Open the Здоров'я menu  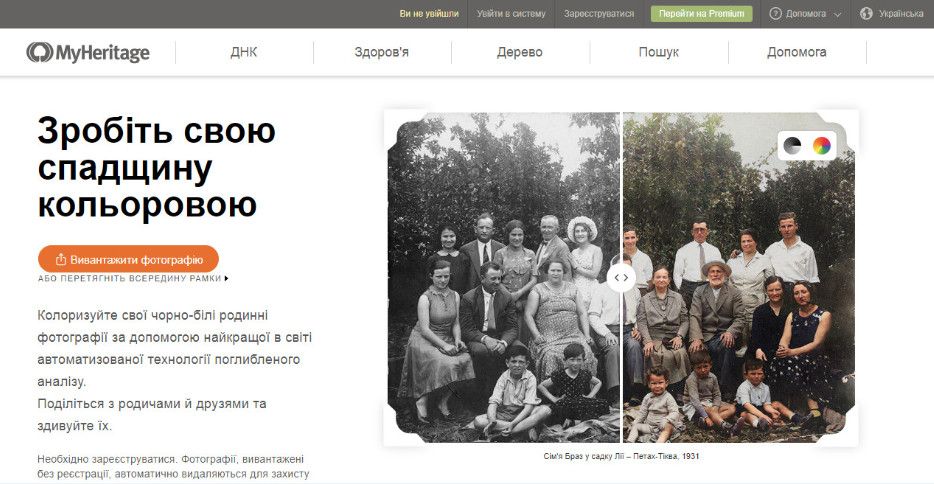(x=381, y=52)
